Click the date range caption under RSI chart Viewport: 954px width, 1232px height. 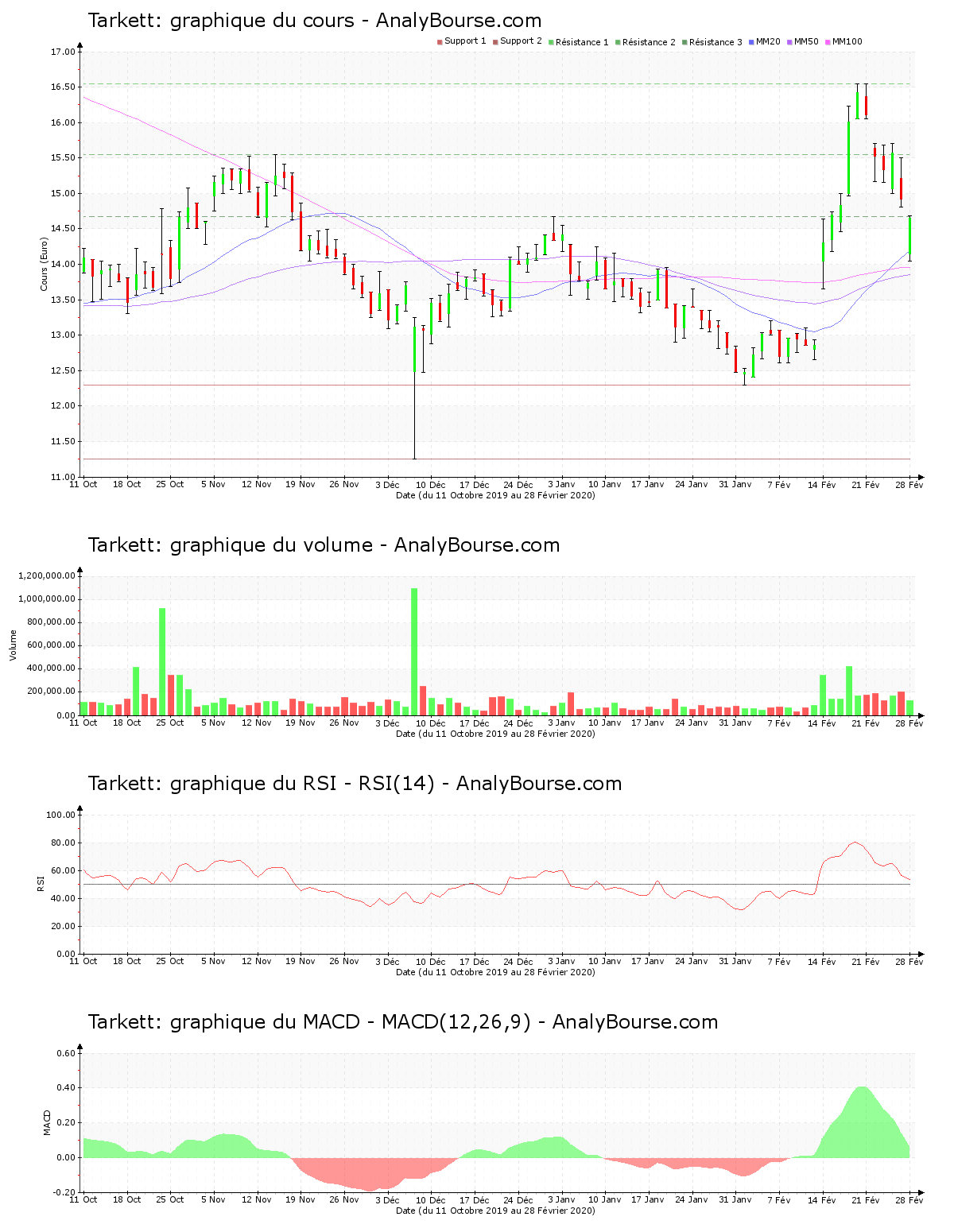click(495, 972)
